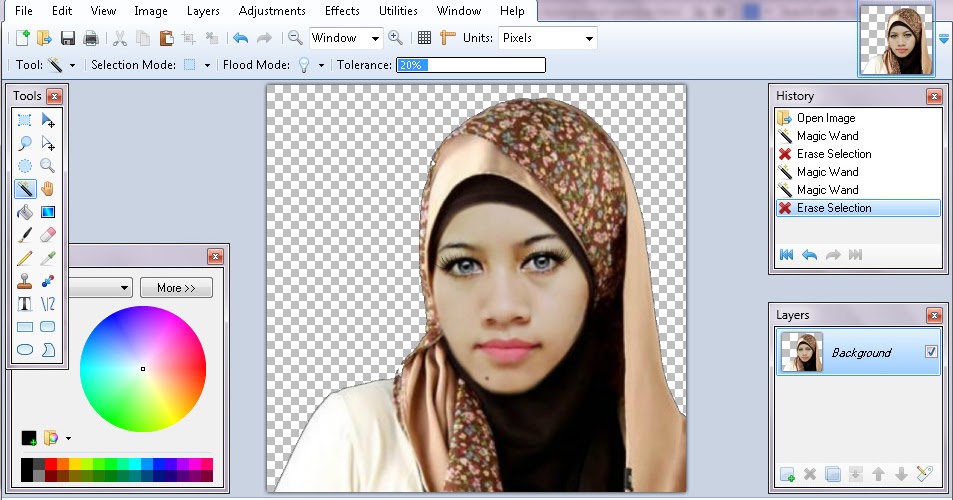Screen dimensions: 953x500
Task: Select the Paintbrush tool
Action: click(x=24, y=235)
